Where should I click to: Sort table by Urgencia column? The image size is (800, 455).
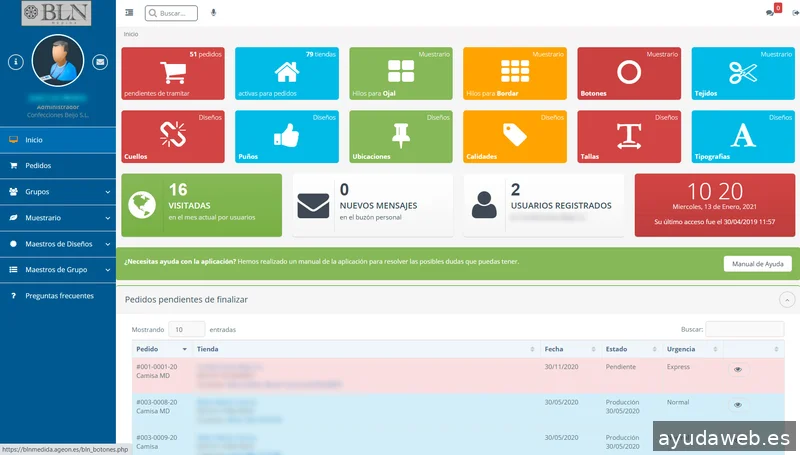pos(693,349)
